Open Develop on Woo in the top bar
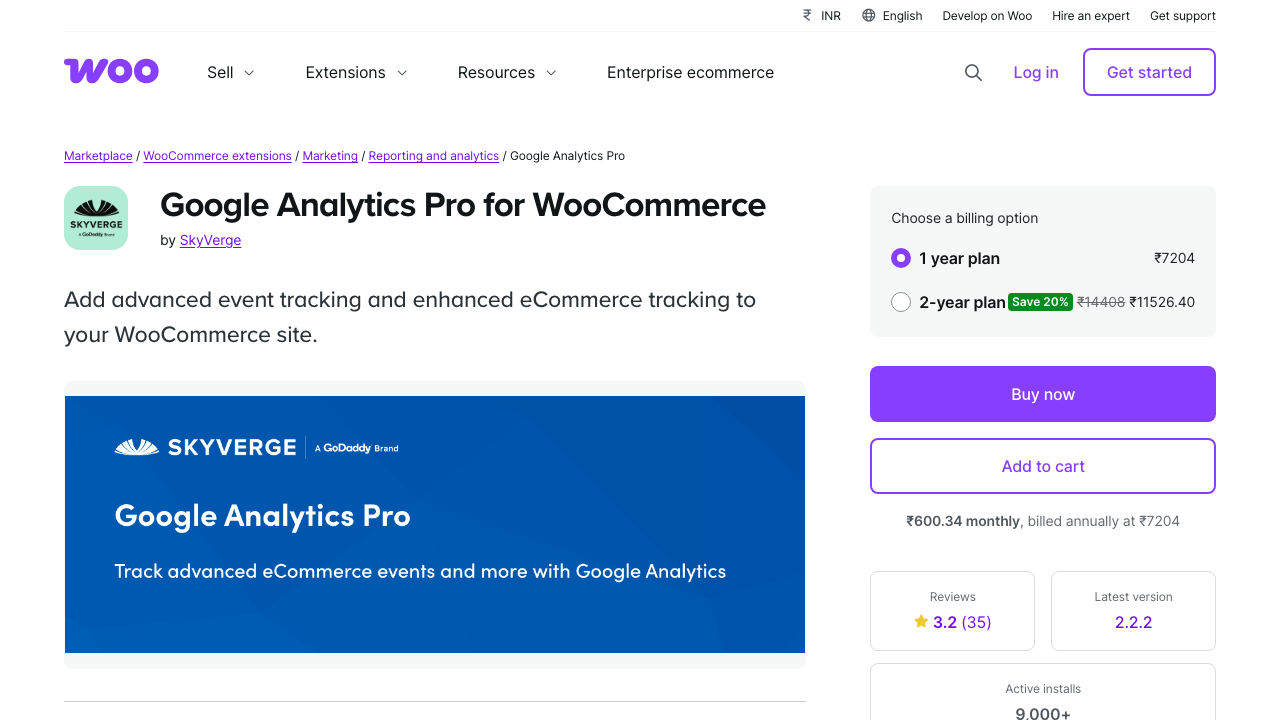Screen dimensions: 1280x720 click(x=987, y=15)
